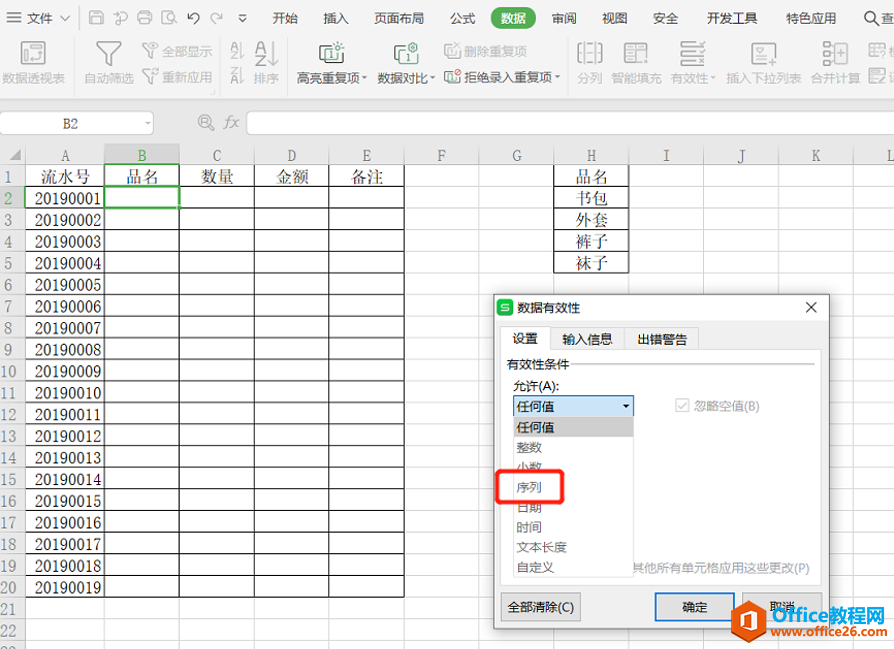Click 删除重复项 icon
The image size is (894, 649).
(x=452, y=51)
